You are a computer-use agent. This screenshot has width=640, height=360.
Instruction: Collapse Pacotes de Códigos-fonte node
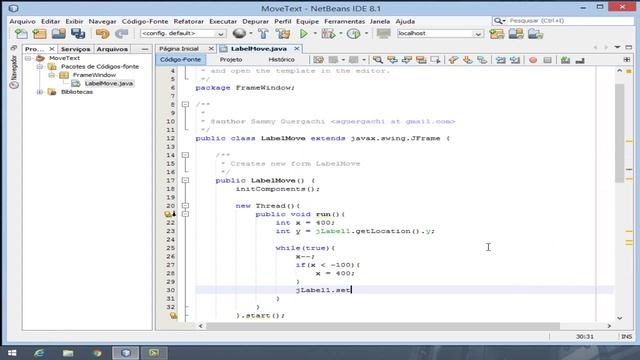tap(40, 67)
